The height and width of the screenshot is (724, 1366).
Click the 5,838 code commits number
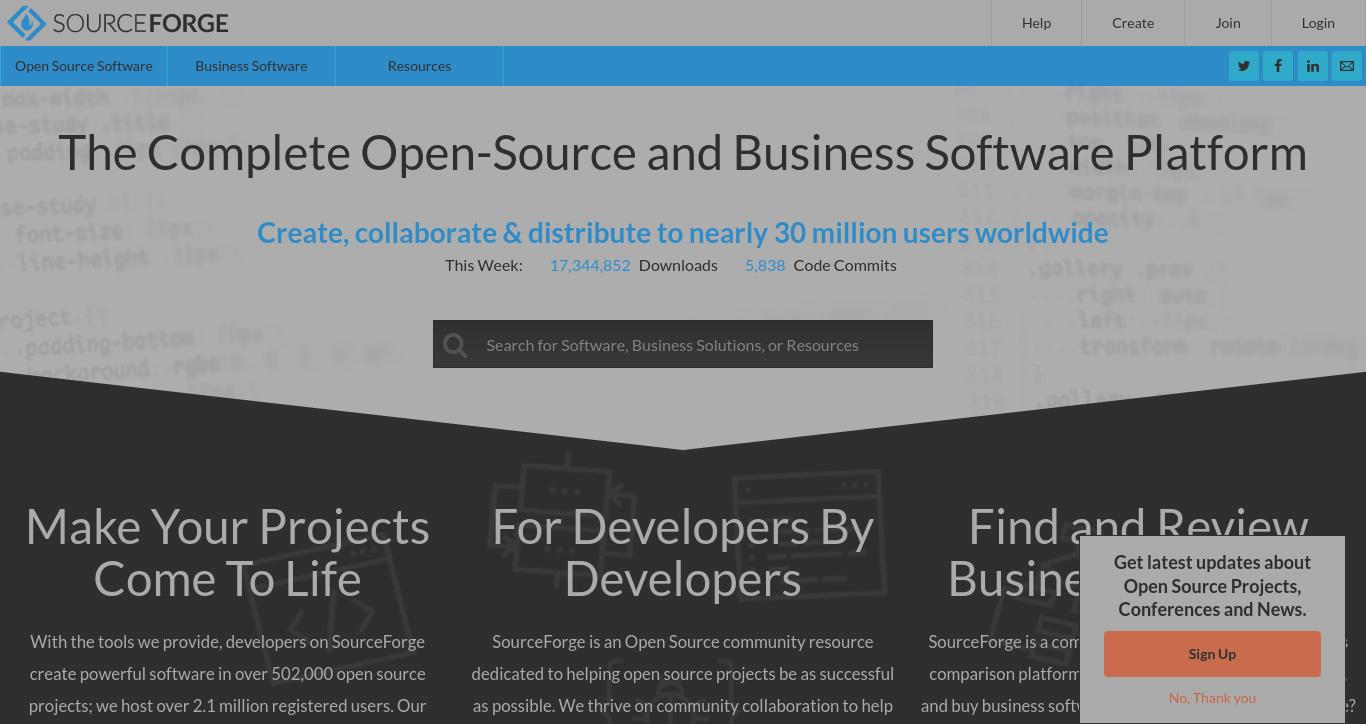(765, 265)
